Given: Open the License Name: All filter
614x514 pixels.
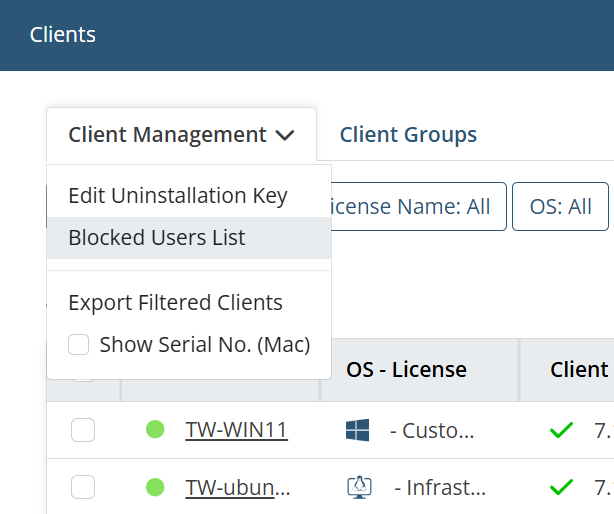Looking at the screenshot, I should pos(419,206).
